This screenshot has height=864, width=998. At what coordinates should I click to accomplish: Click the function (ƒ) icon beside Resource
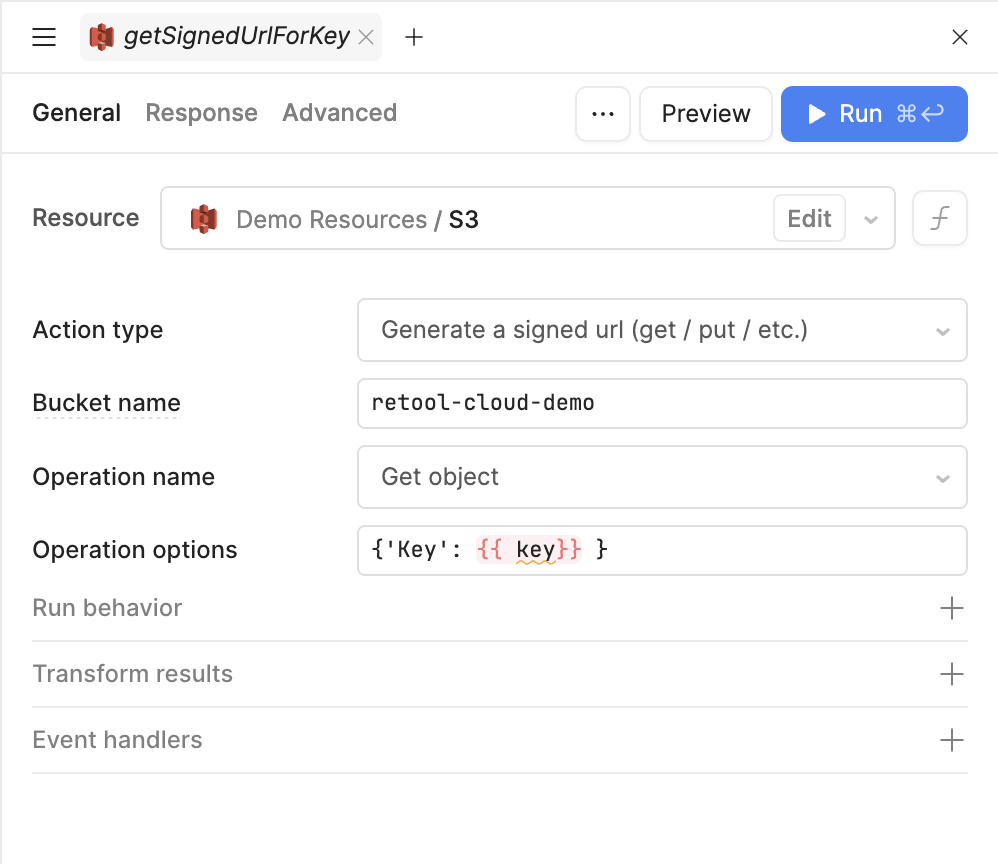pyautogui.click(x=939, y=218)
